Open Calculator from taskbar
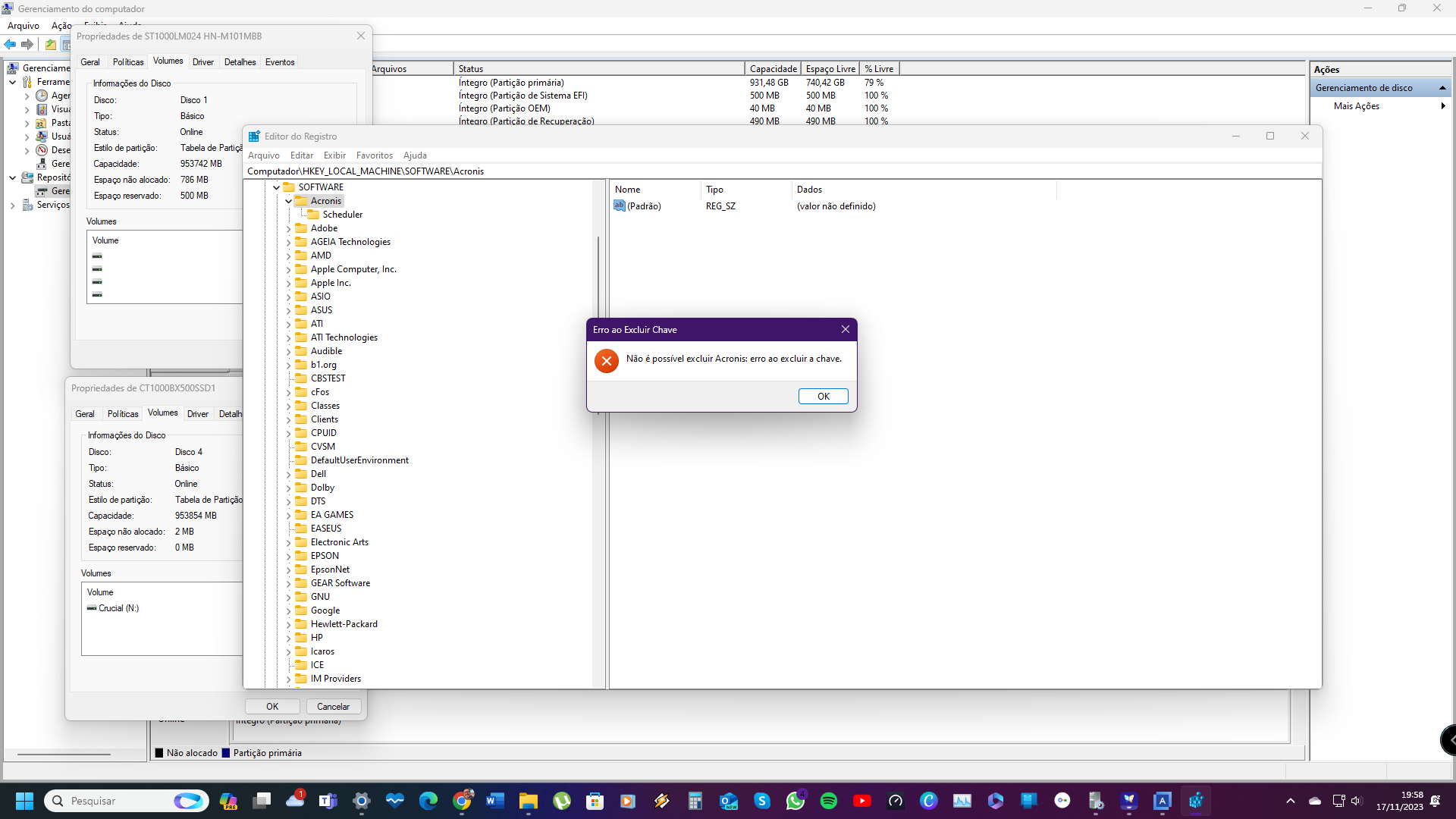Image resolution: width=1456 pixels, height=819 pixels. (695, 801)
